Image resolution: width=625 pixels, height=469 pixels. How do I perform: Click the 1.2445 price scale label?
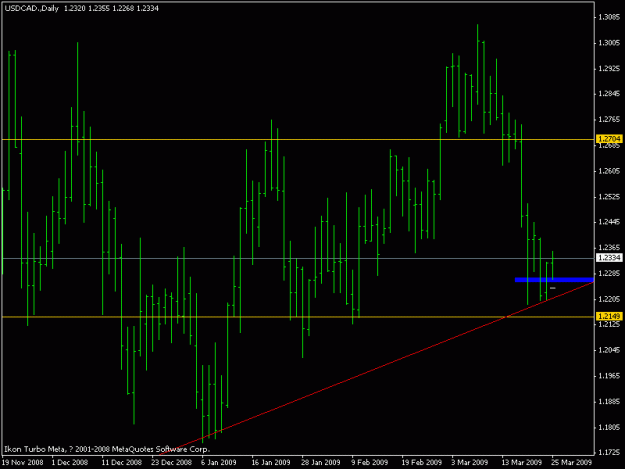tap(609, 222)
